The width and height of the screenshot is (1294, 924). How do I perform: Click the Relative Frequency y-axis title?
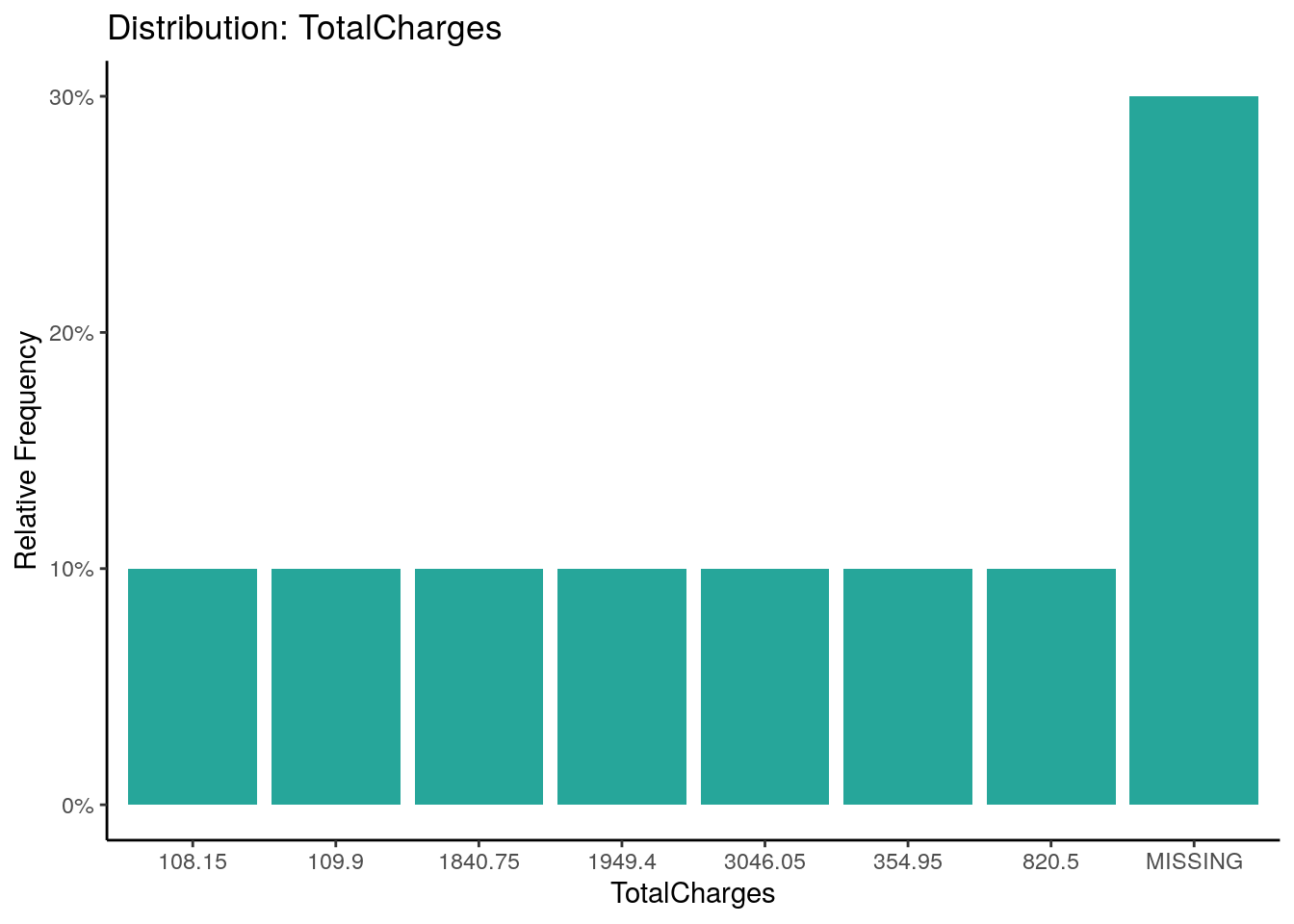tap(26, 450)
